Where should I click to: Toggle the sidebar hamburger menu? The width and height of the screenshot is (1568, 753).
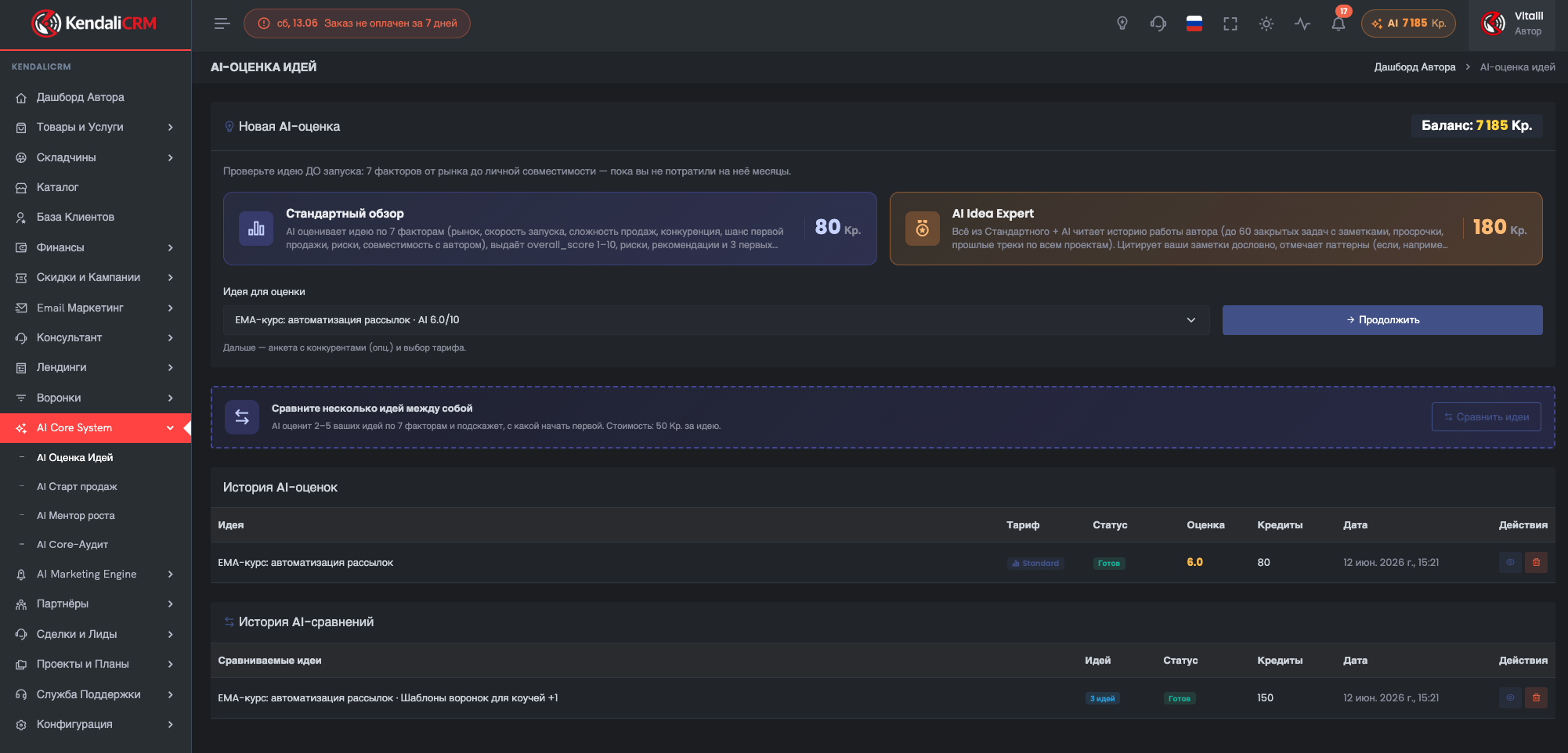222,23
